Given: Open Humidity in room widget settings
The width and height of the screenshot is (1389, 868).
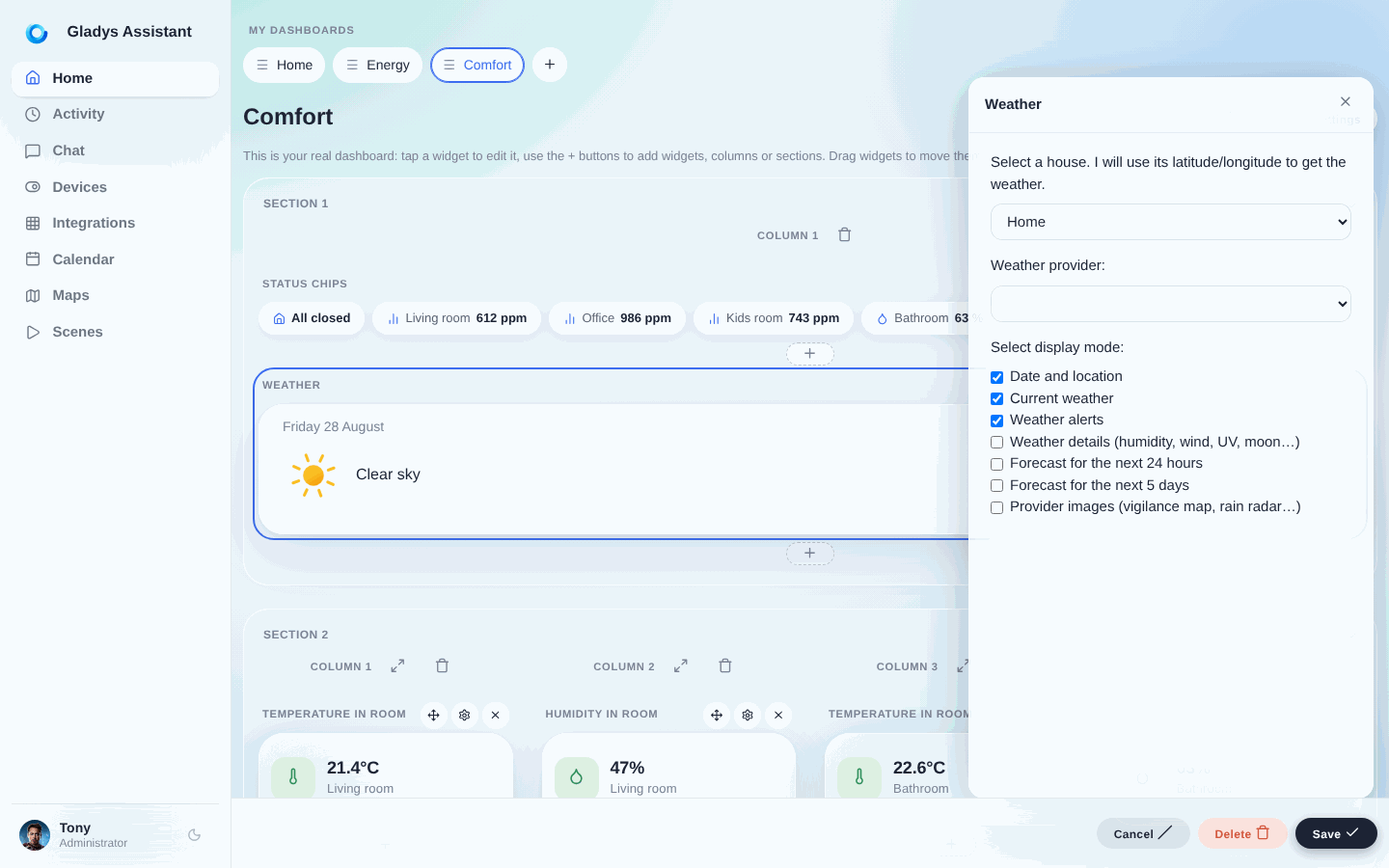Looking at the screenshot, I should tap(748, 715).
